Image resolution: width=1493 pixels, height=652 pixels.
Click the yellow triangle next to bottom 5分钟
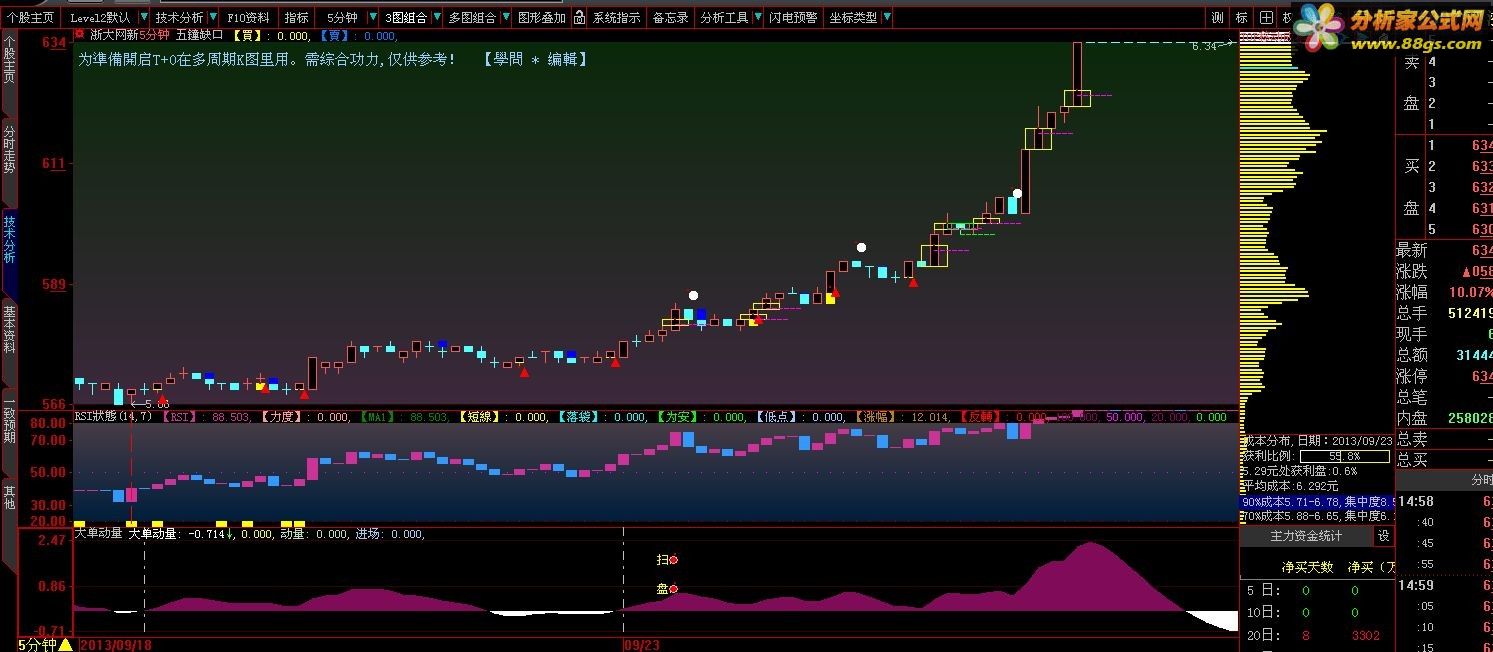(65, 644)
